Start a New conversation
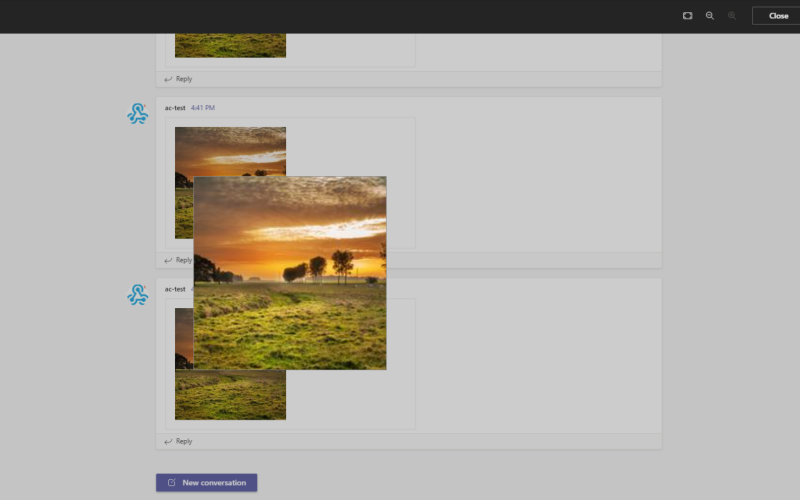Screen dimensions: 800x500 (207, 483)
